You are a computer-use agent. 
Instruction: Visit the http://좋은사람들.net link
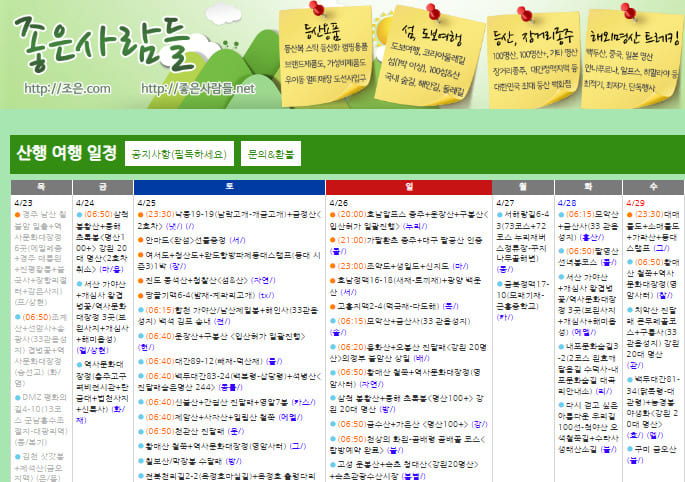tap(198, 89)
